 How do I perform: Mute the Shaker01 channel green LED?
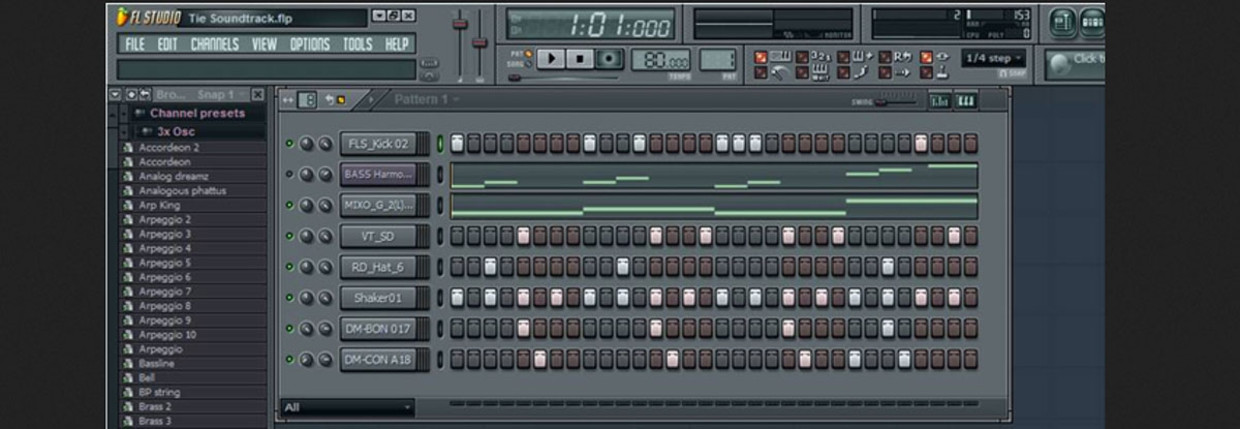pos(290,297)
